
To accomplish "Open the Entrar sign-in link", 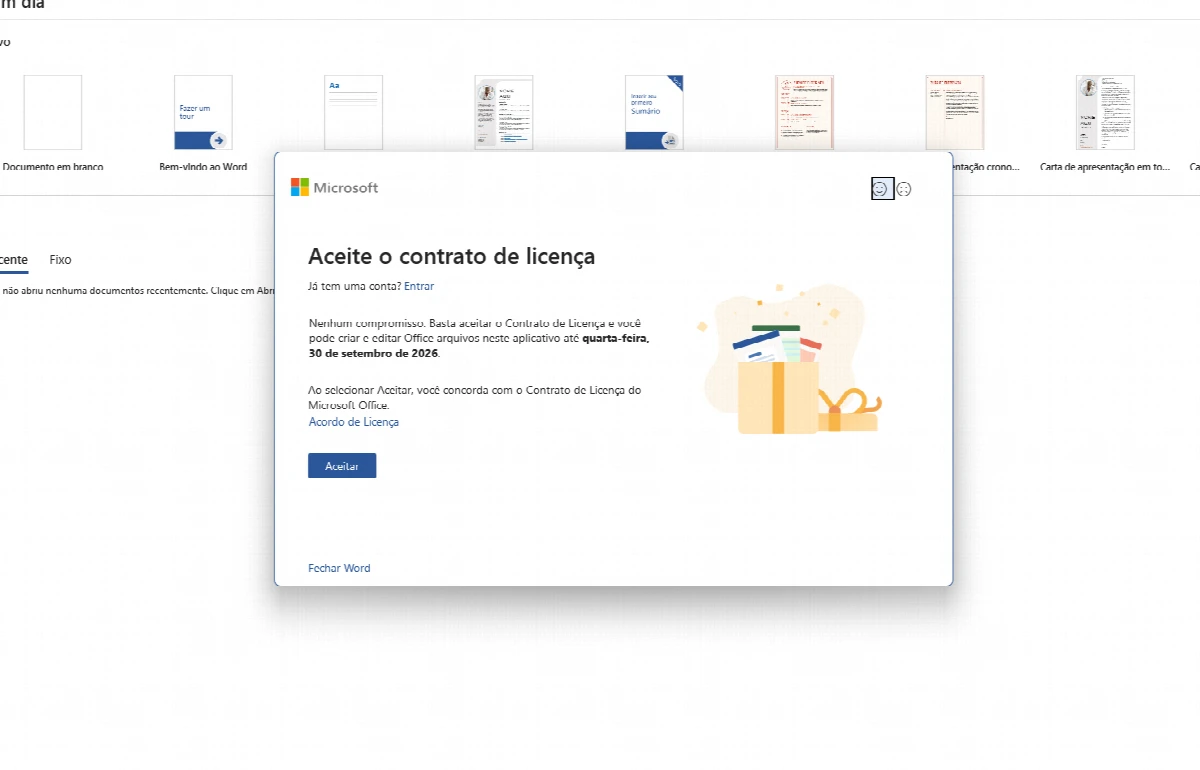I will 419,286.
